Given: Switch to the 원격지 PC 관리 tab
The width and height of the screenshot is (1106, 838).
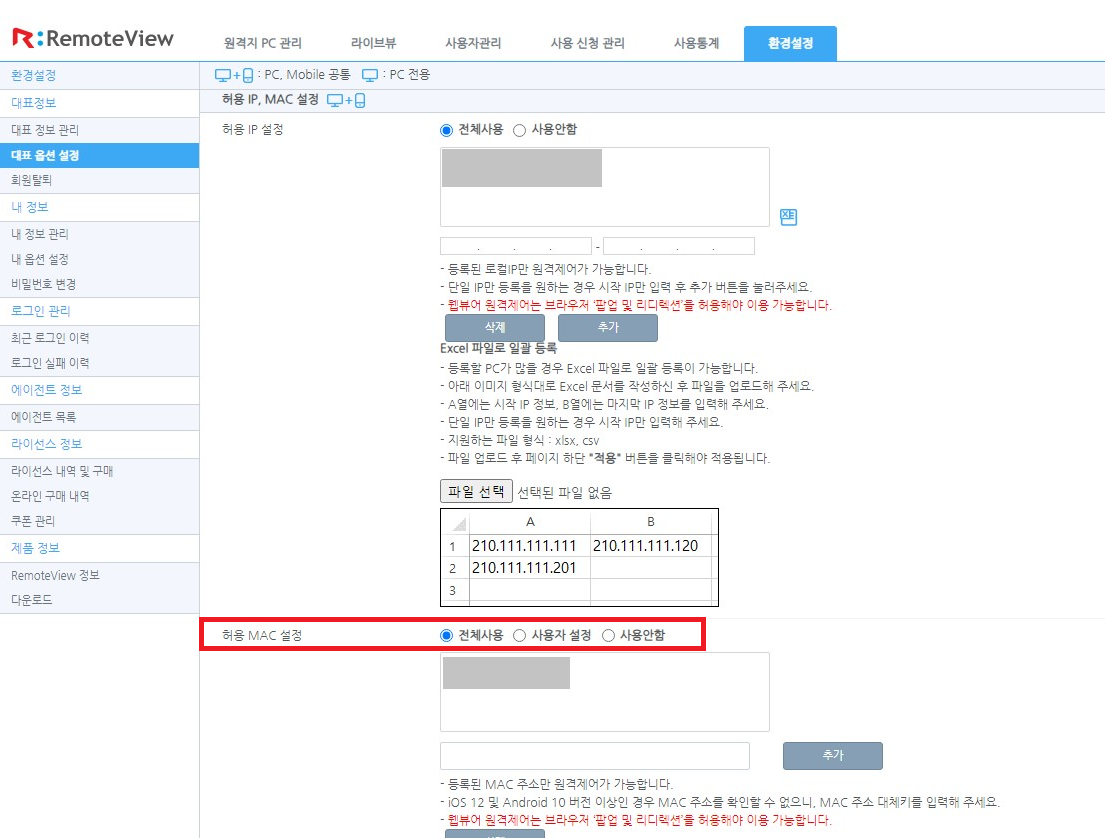Looking at the screenshot, I should pos(266,43).
